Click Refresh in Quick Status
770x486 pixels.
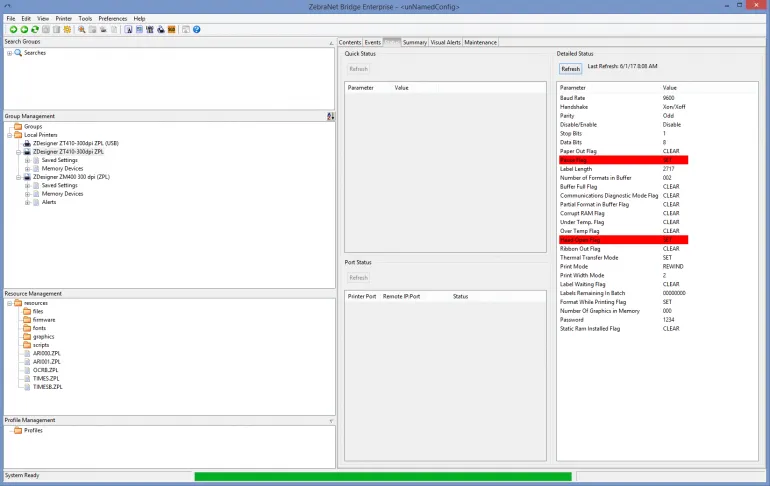358,69
